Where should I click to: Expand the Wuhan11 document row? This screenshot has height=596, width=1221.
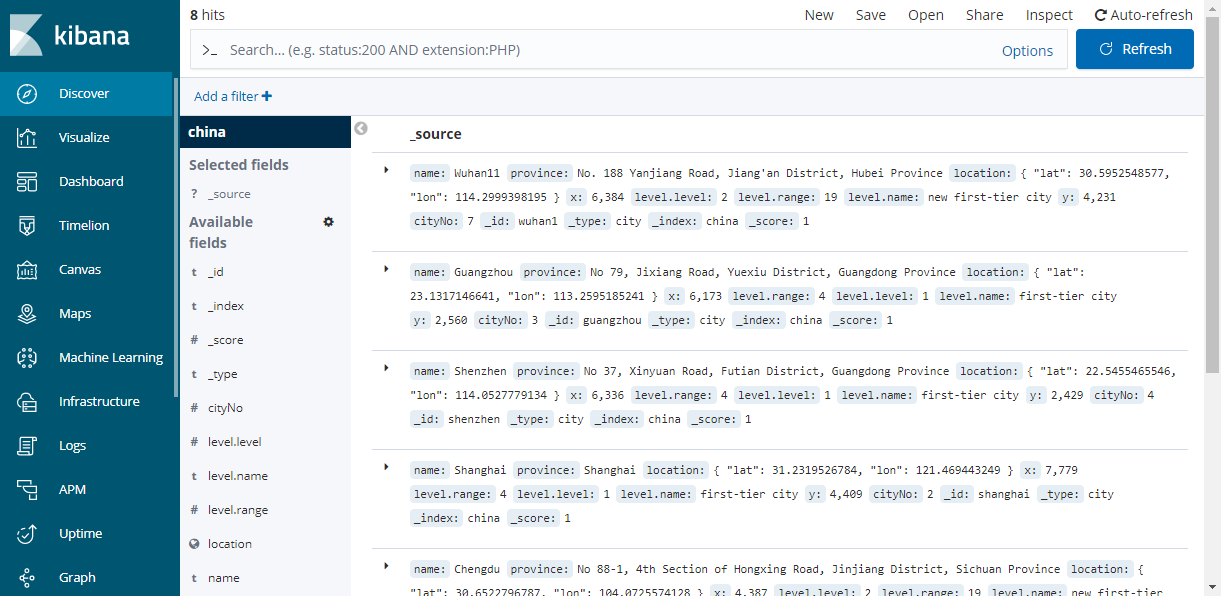tap(386, 170)
